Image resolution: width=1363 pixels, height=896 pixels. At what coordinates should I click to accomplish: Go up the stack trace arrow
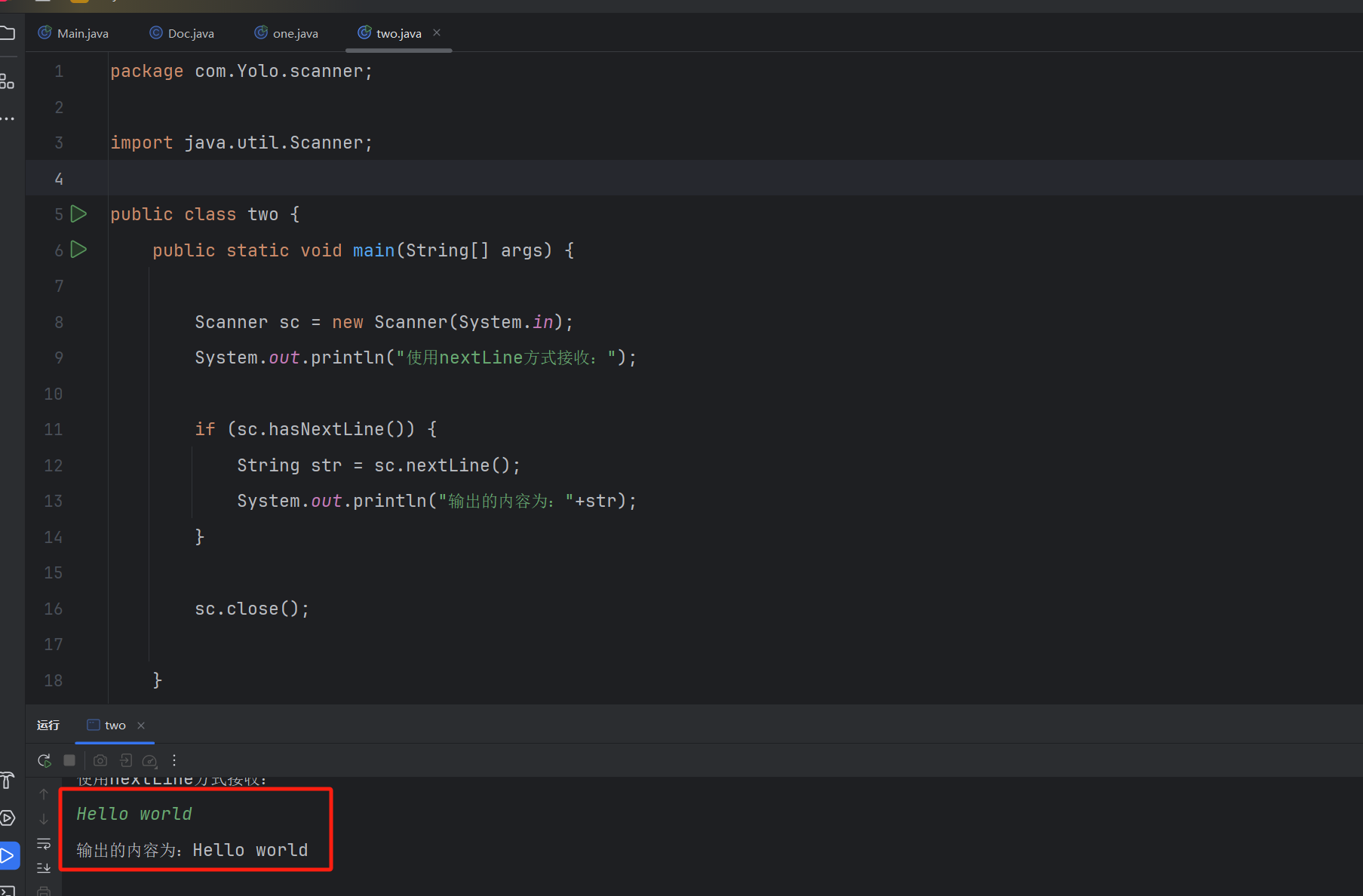pyautogui.click(x=44, y=794)
